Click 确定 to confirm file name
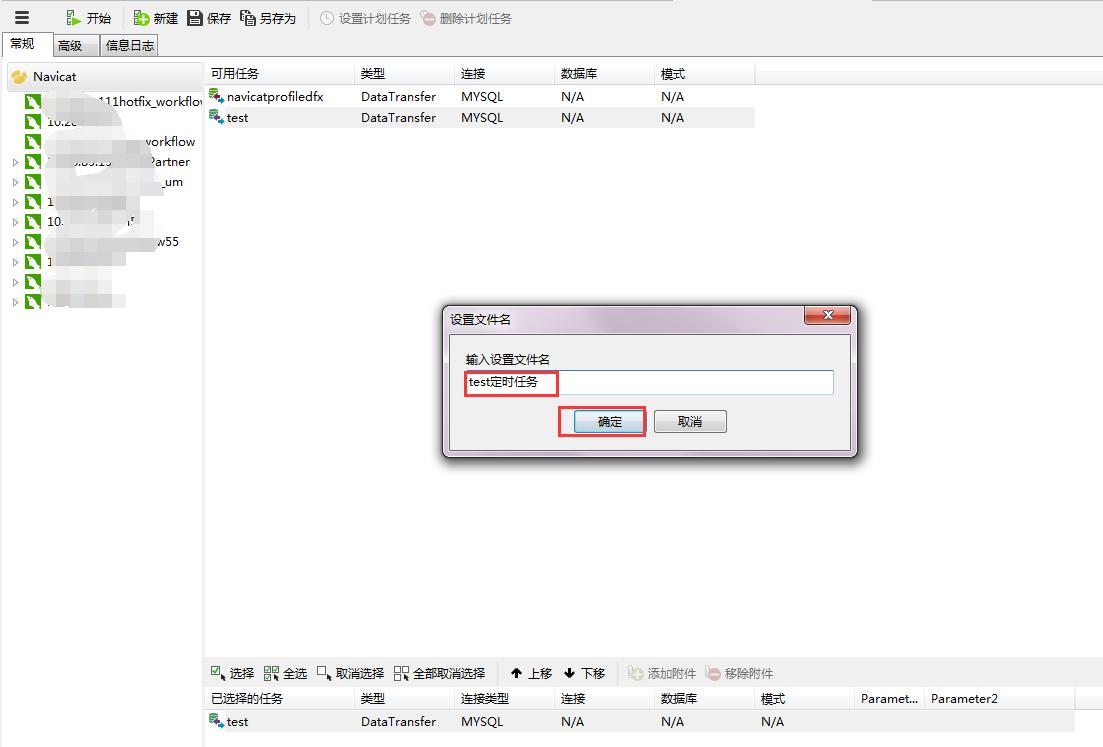1103x747 pixels. click(609, 421)
